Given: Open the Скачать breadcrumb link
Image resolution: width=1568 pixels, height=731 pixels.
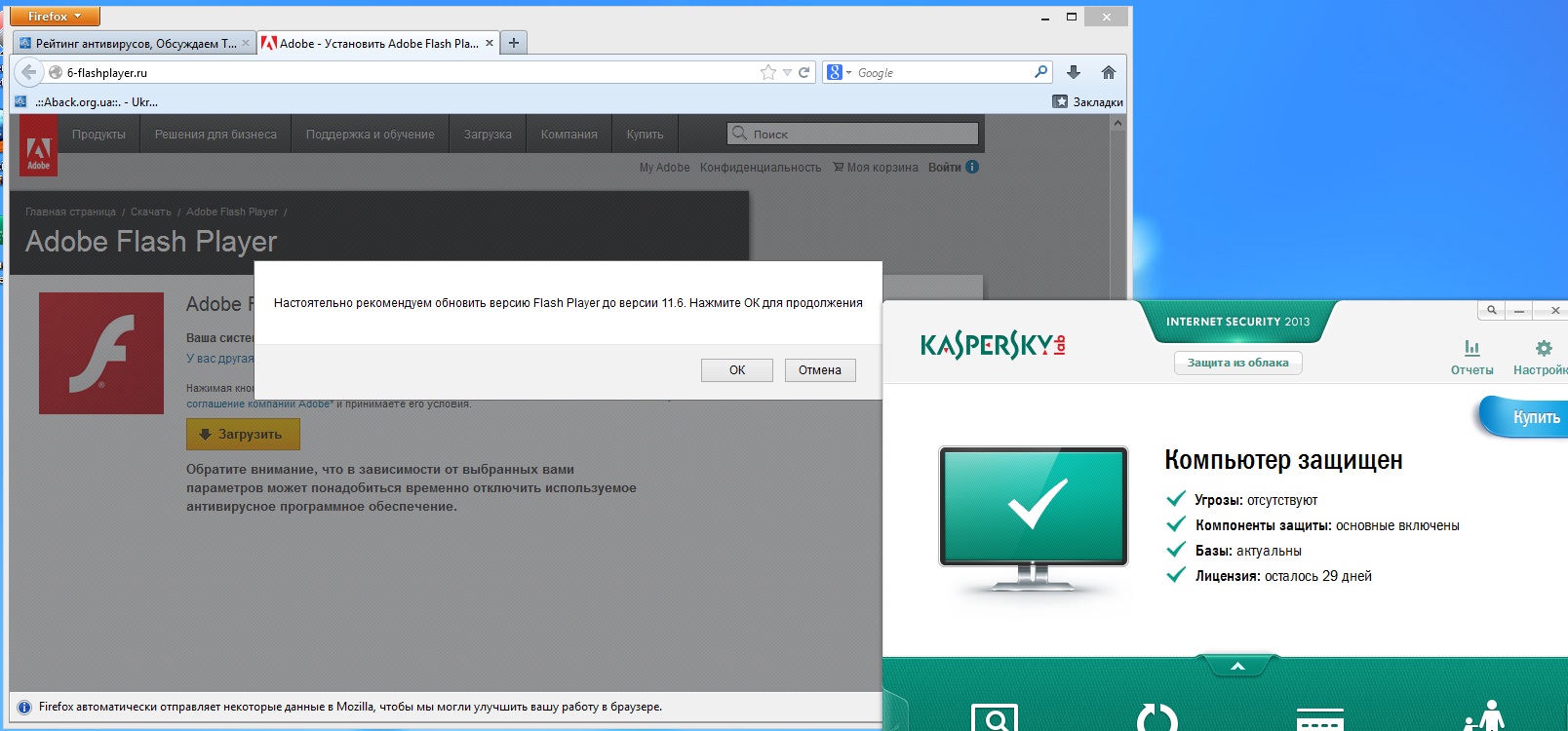Looking at the screenshot, I should pyautogui.click(x=151, y=212).
